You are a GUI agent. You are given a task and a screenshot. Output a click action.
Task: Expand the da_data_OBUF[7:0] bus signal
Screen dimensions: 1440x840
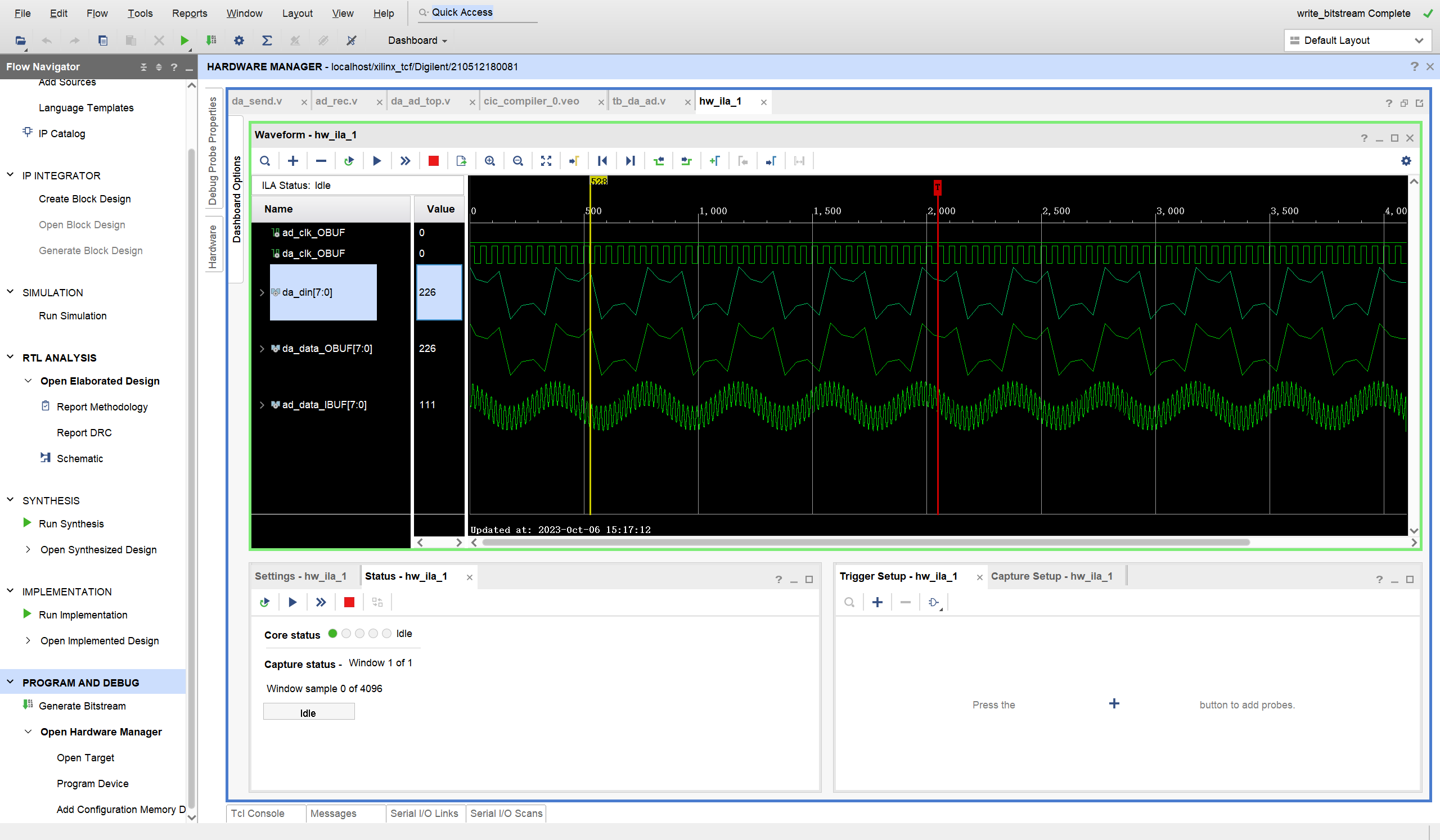(262, 349)
